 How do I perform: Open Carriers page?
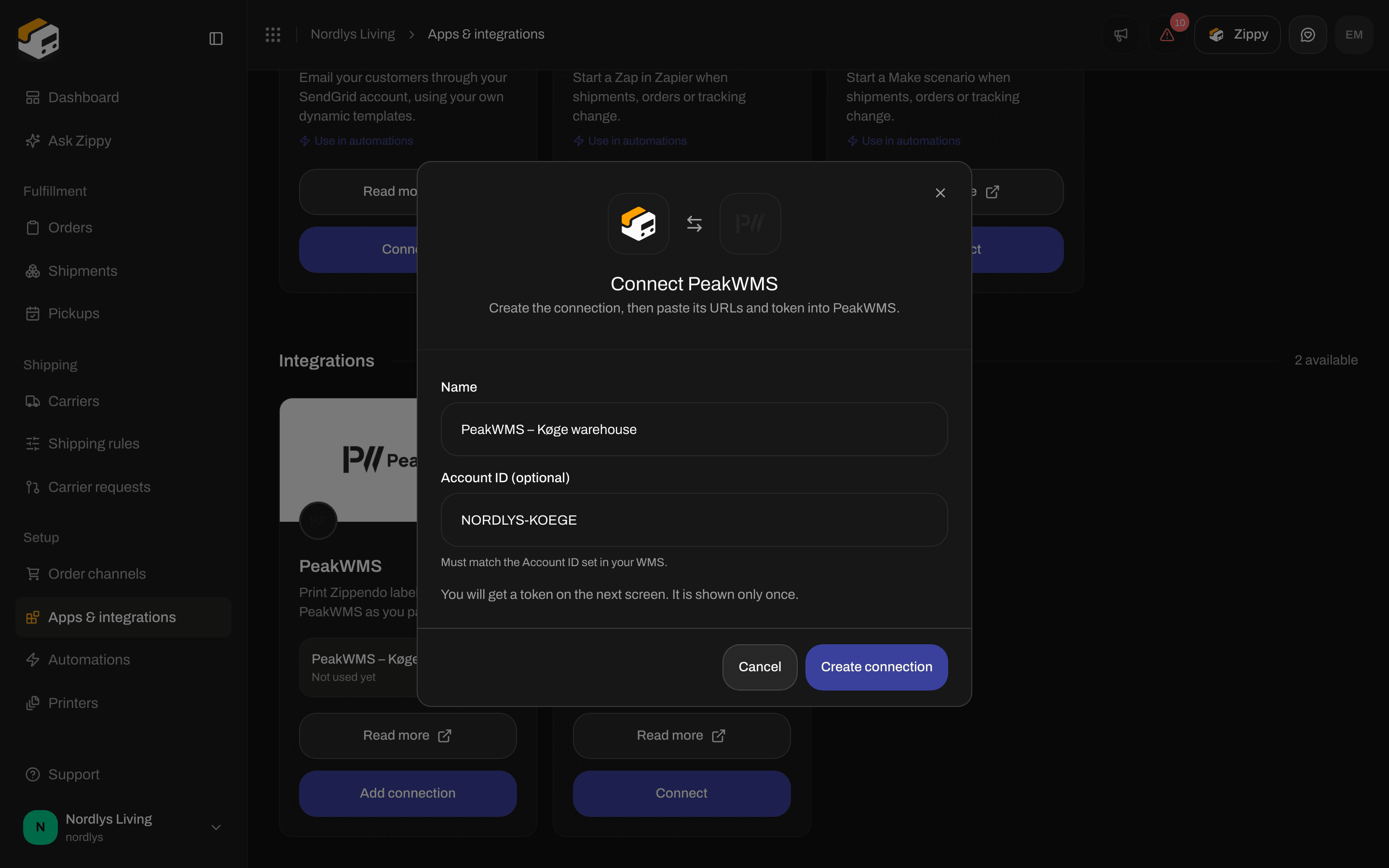[123, 401]
